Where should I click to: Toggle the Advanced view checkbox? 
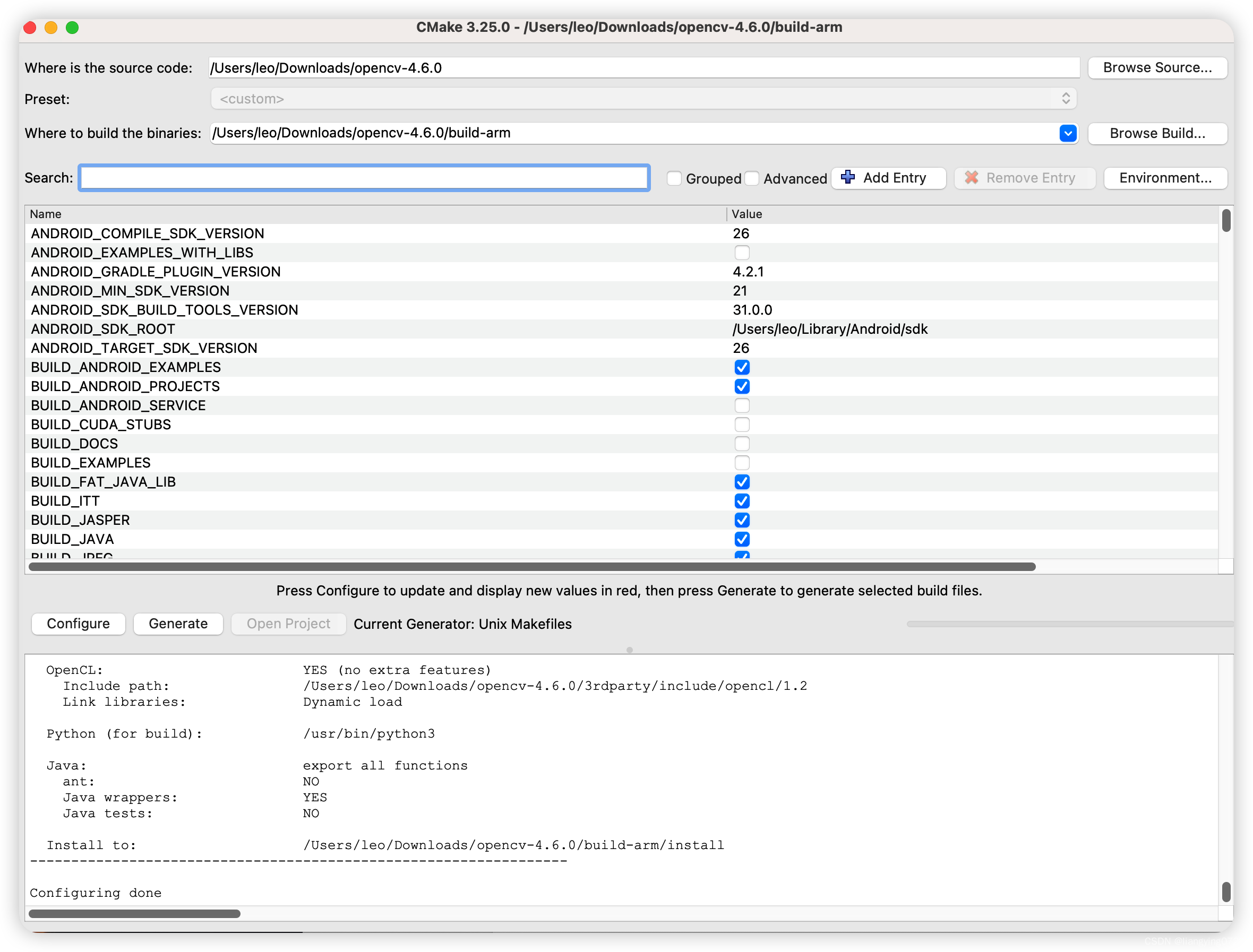pos(752,178)
